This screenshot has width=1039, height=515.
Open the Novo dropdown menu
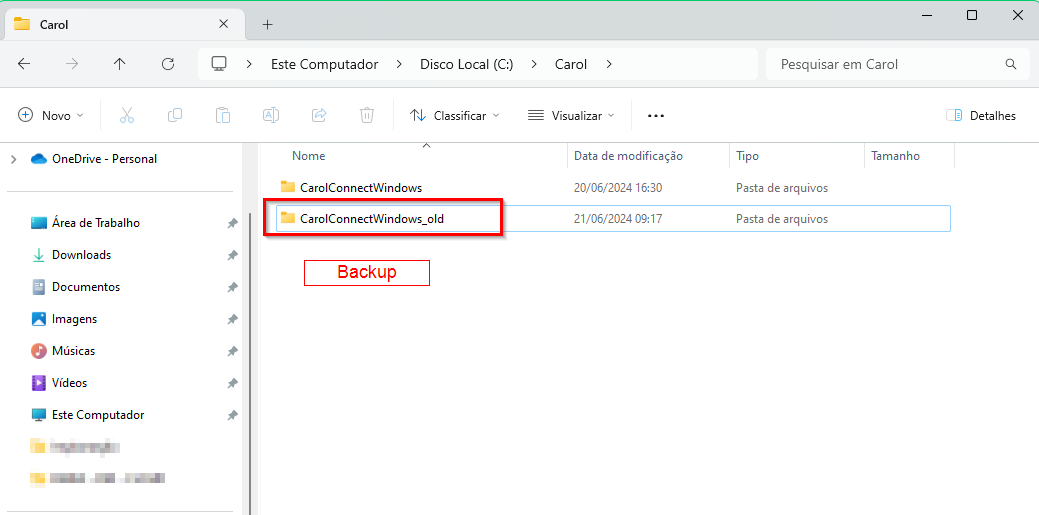coord(51,116)
